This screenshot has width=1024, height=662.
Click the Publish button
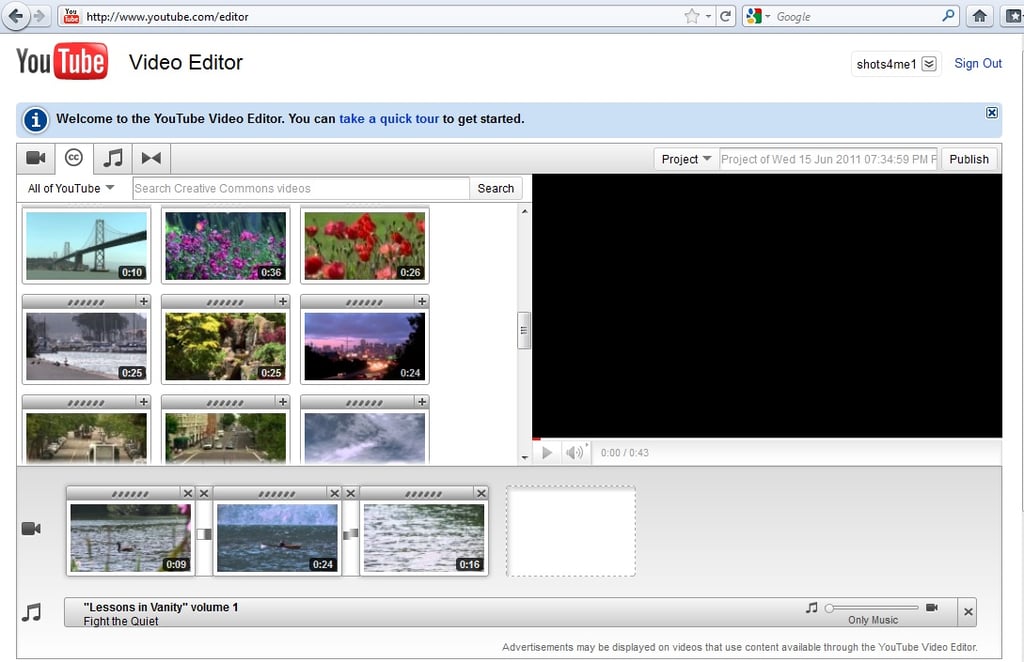click(968, 158)
